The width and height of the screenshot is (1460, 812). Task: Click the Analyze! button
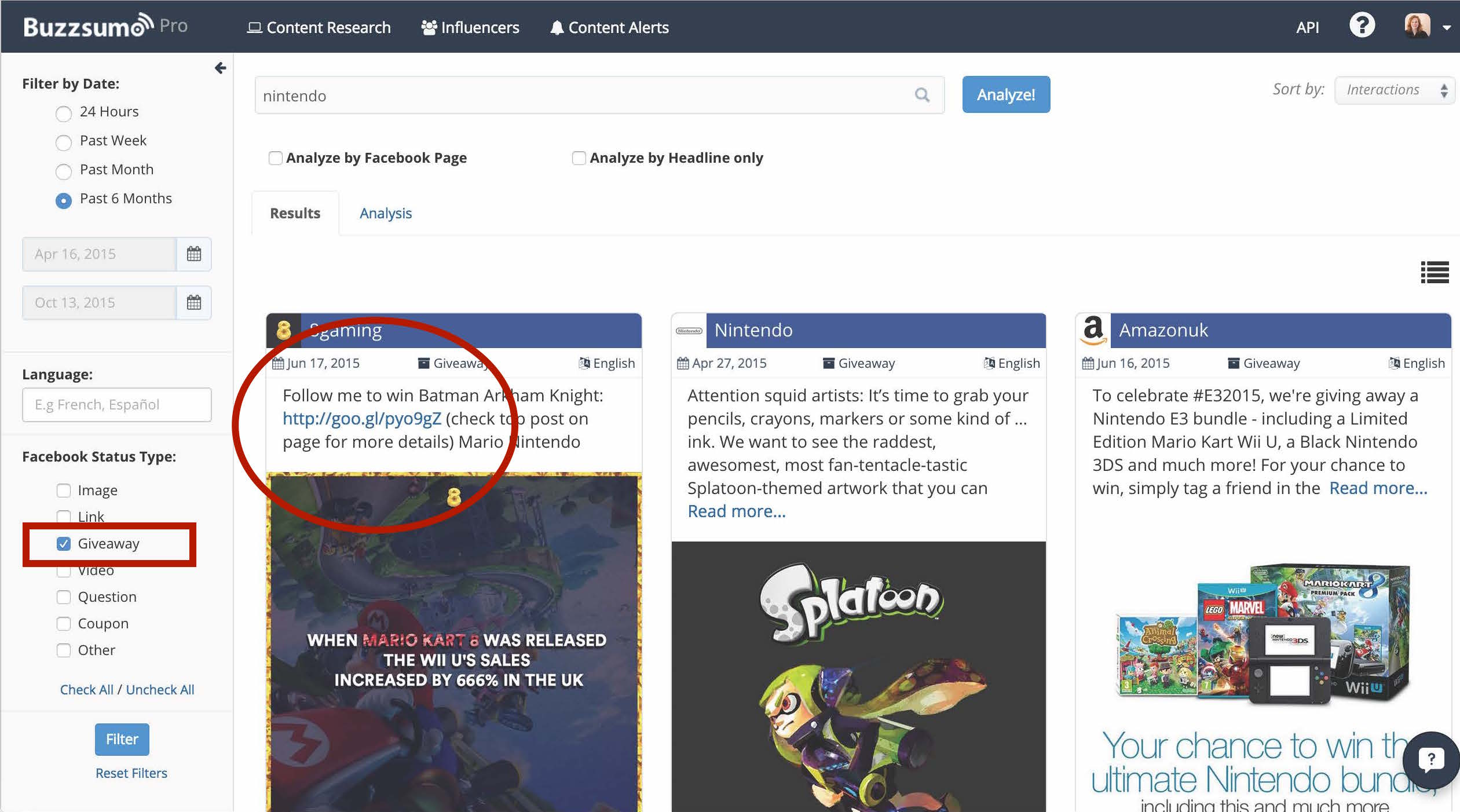click(x=1006, y=94)
